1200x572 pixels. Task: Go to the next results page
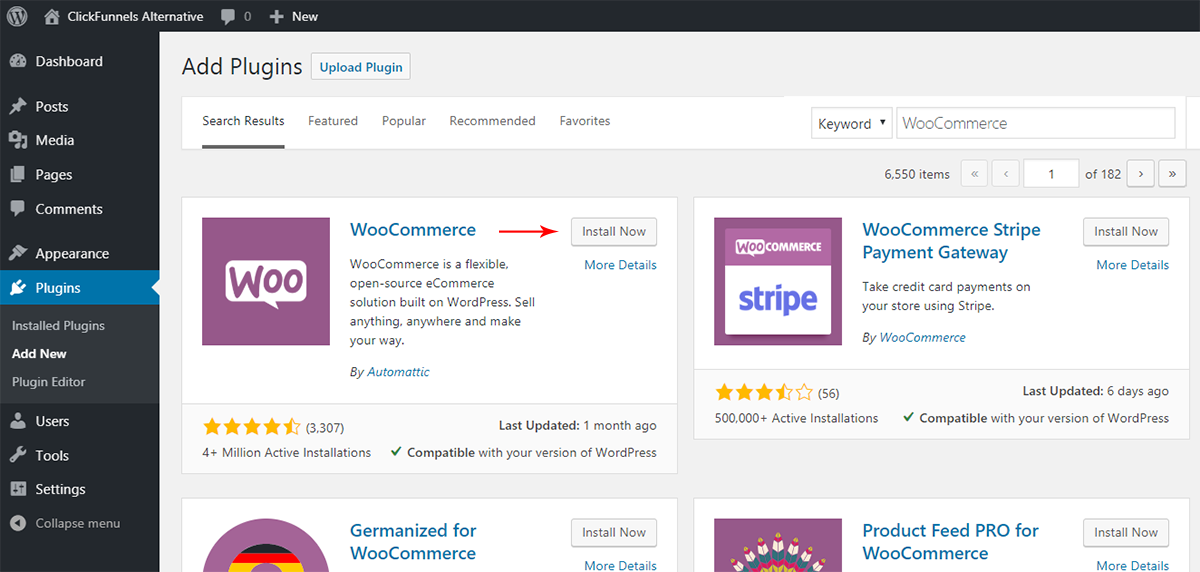tap(1141, 174)
